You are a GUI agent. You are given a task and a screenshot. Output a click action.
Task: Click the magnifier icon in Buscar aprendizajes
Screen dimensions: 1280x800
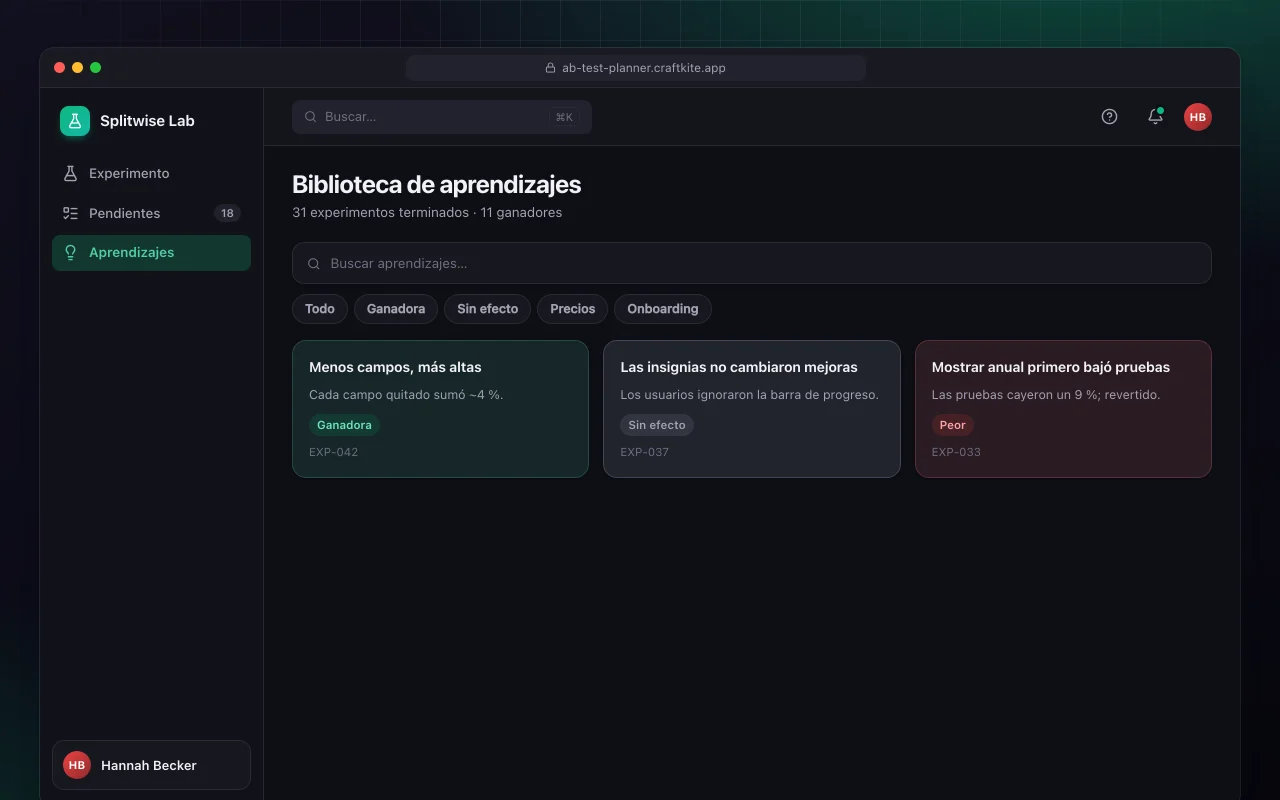[x=314, y=264]
